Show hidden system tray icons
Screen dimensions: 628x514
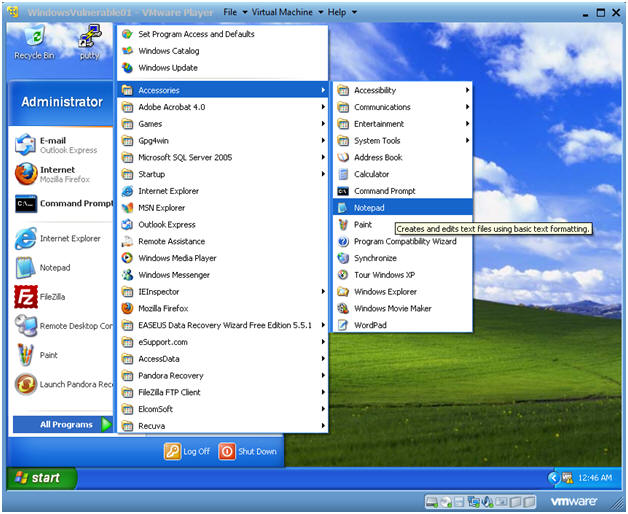pyautogui.click(x=554, y=478)
